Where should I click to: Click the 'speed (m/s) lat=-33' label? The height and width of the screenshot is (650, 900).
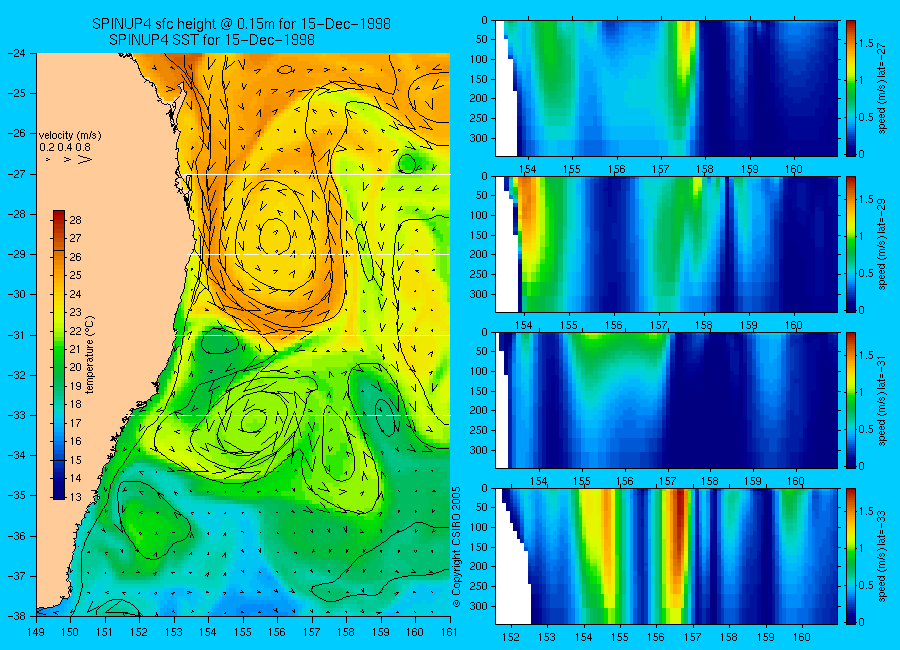(882, 557)
